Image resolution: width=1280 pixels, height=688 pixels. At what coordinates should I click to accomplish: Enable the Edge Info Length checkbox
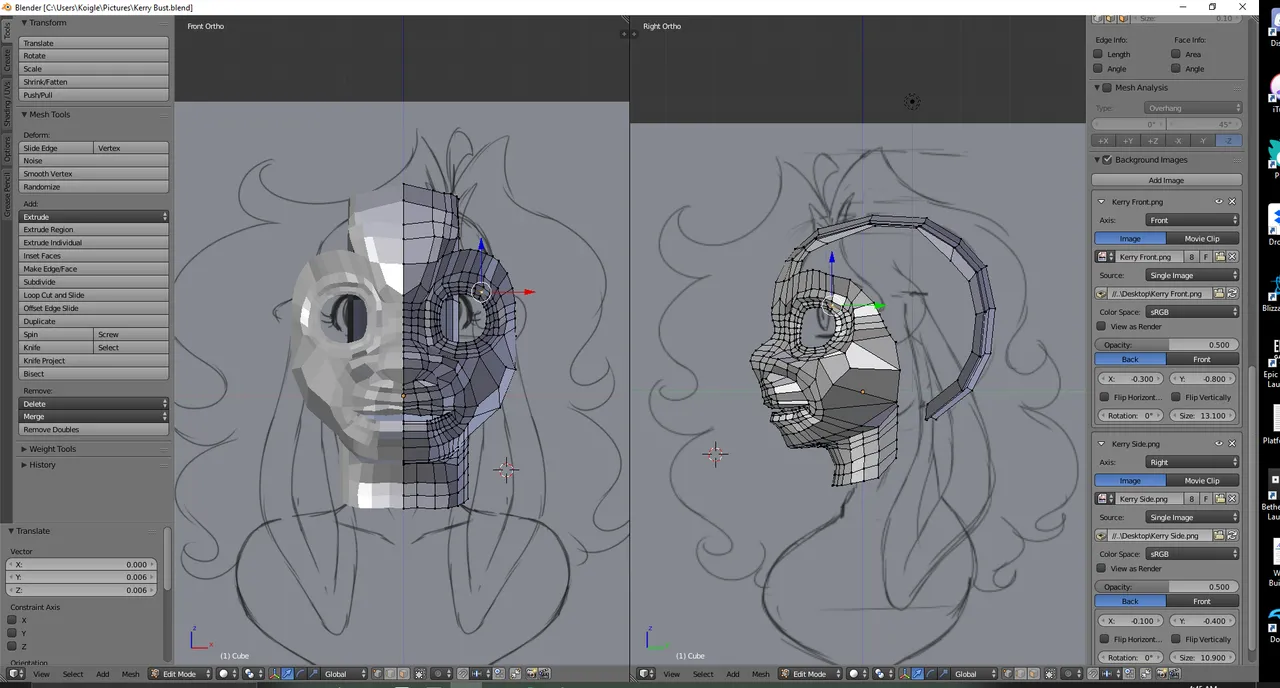(x=1098, y=54)
